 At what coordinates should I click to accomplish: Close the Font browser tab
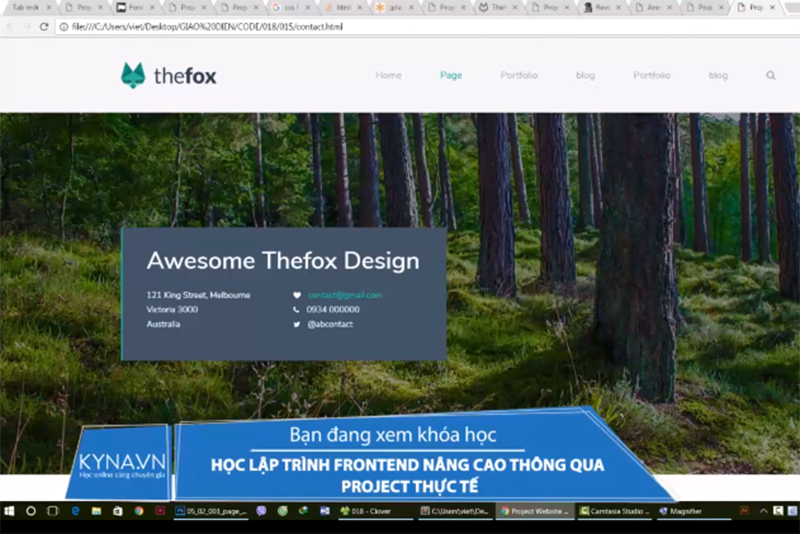tap(152, 7)
